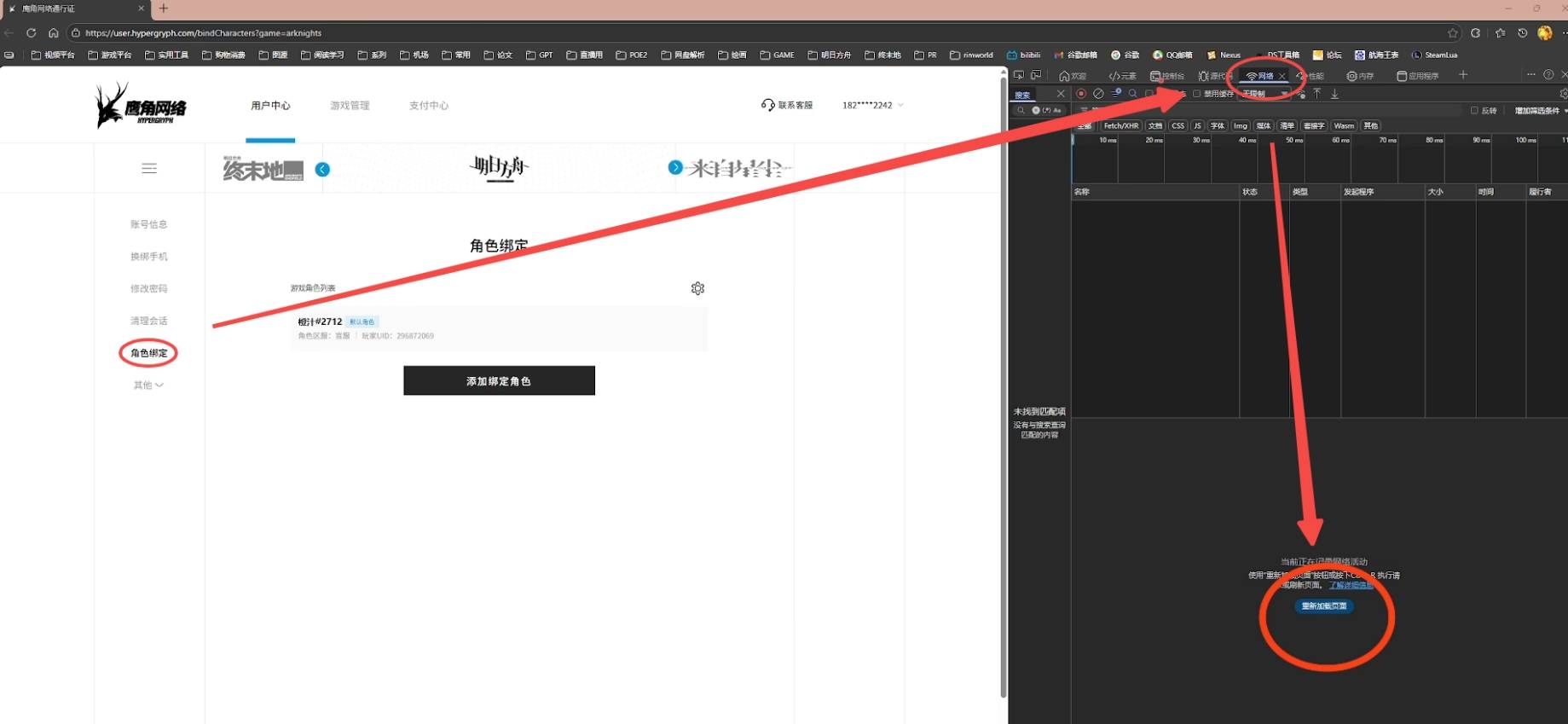Click the right blue carousel arrow
Screen dimensions: 1568x724
tap(675, 167)
